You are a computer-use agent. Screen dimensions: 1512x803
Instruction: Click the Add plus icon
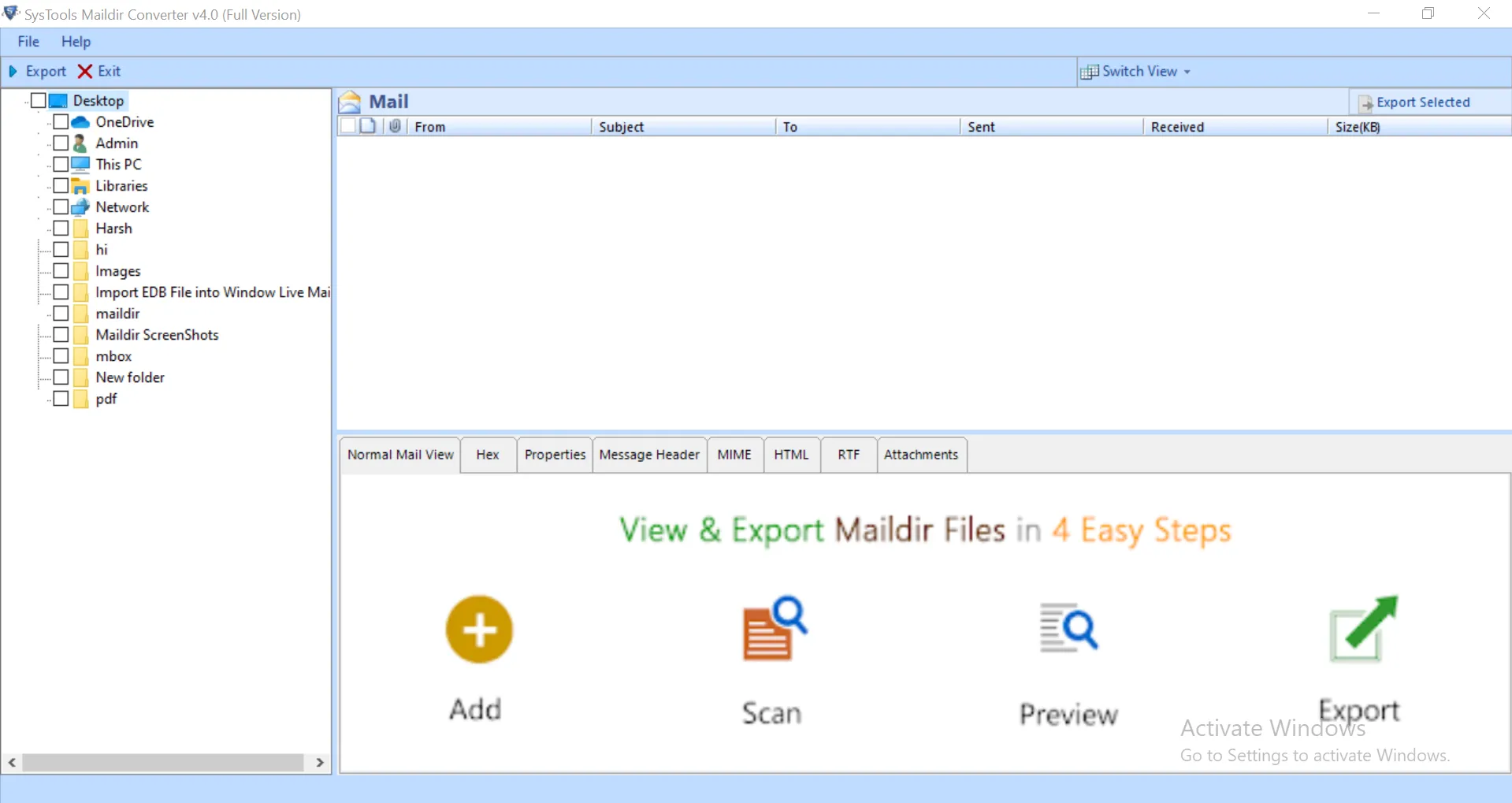coord(479,629)
